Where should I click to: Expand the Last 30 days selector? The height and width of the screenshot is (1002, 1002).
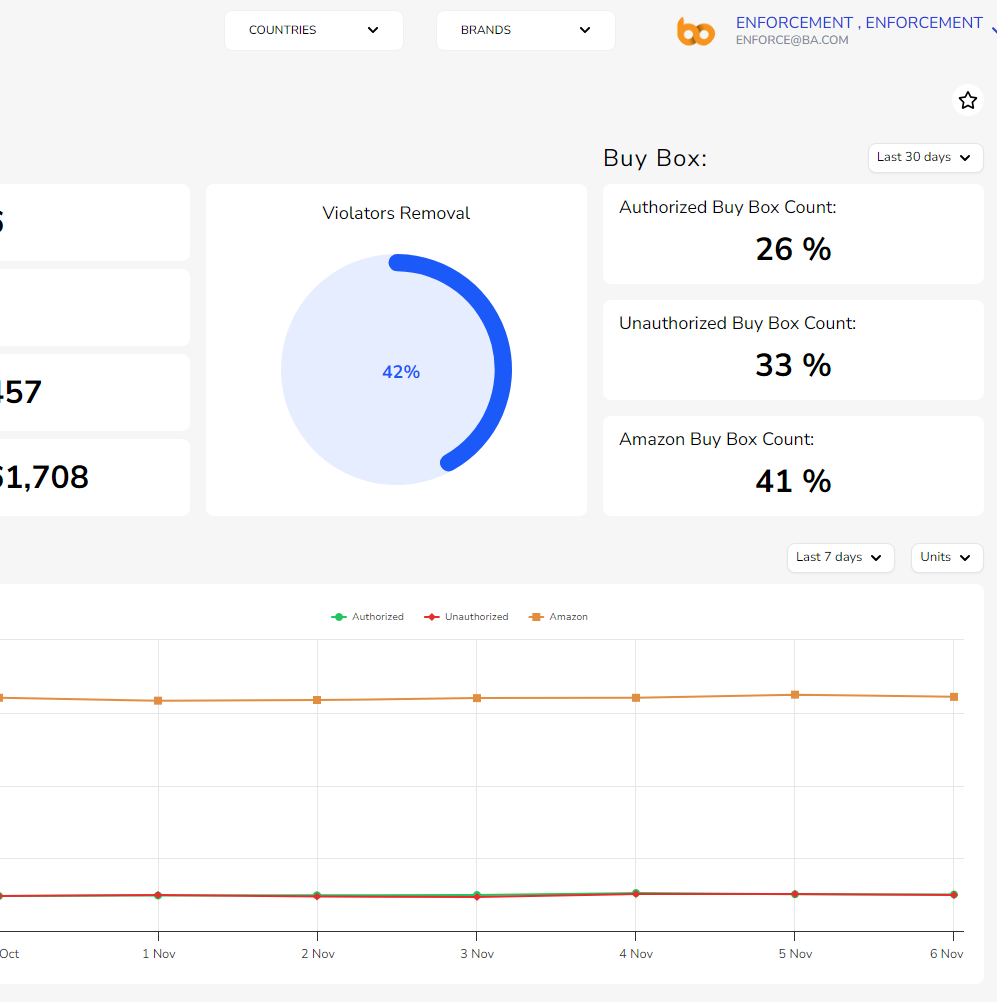pyautogui.click(x=925, y=158)
